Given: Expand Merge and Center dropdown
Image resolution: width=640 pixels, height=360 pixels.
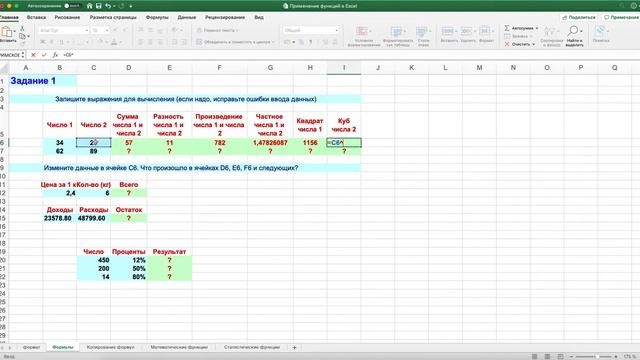Looking at the screenshot, I should coord(273,42).
